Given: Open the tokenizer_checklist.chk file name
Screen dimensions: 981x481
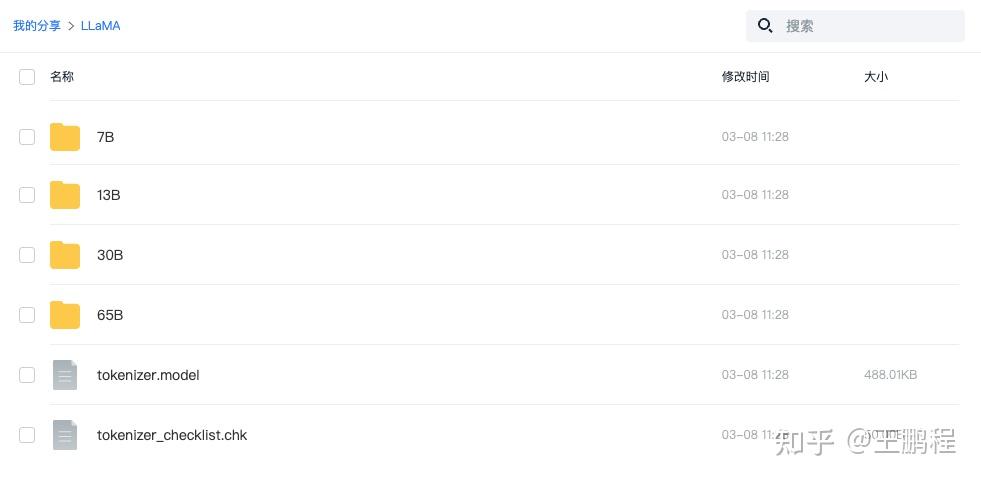Looking at the screenshot, I should tap(172, 435).
